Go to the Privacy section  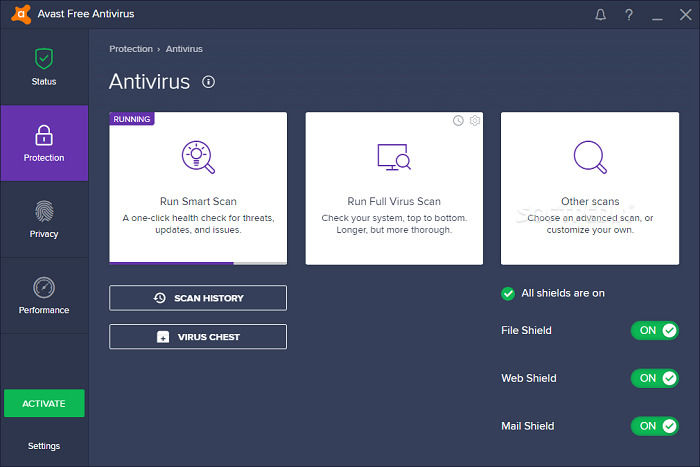point(44,220)
